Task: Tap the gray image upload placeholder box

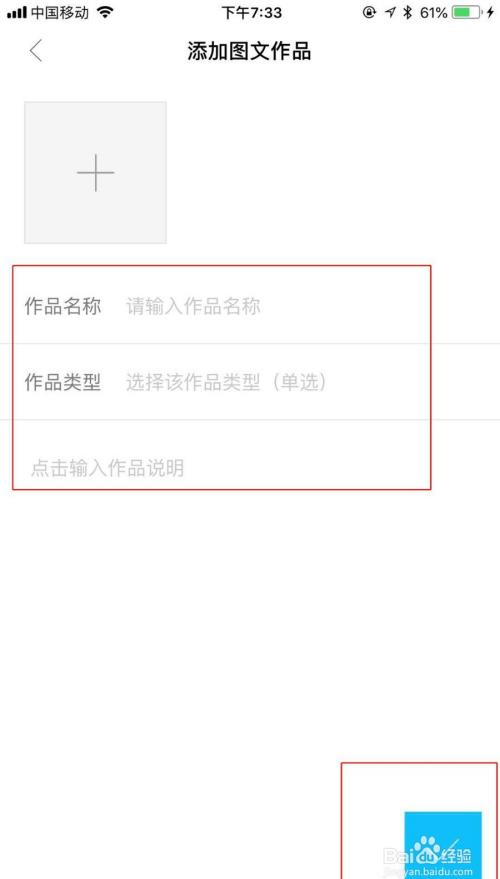Action: 95,173
